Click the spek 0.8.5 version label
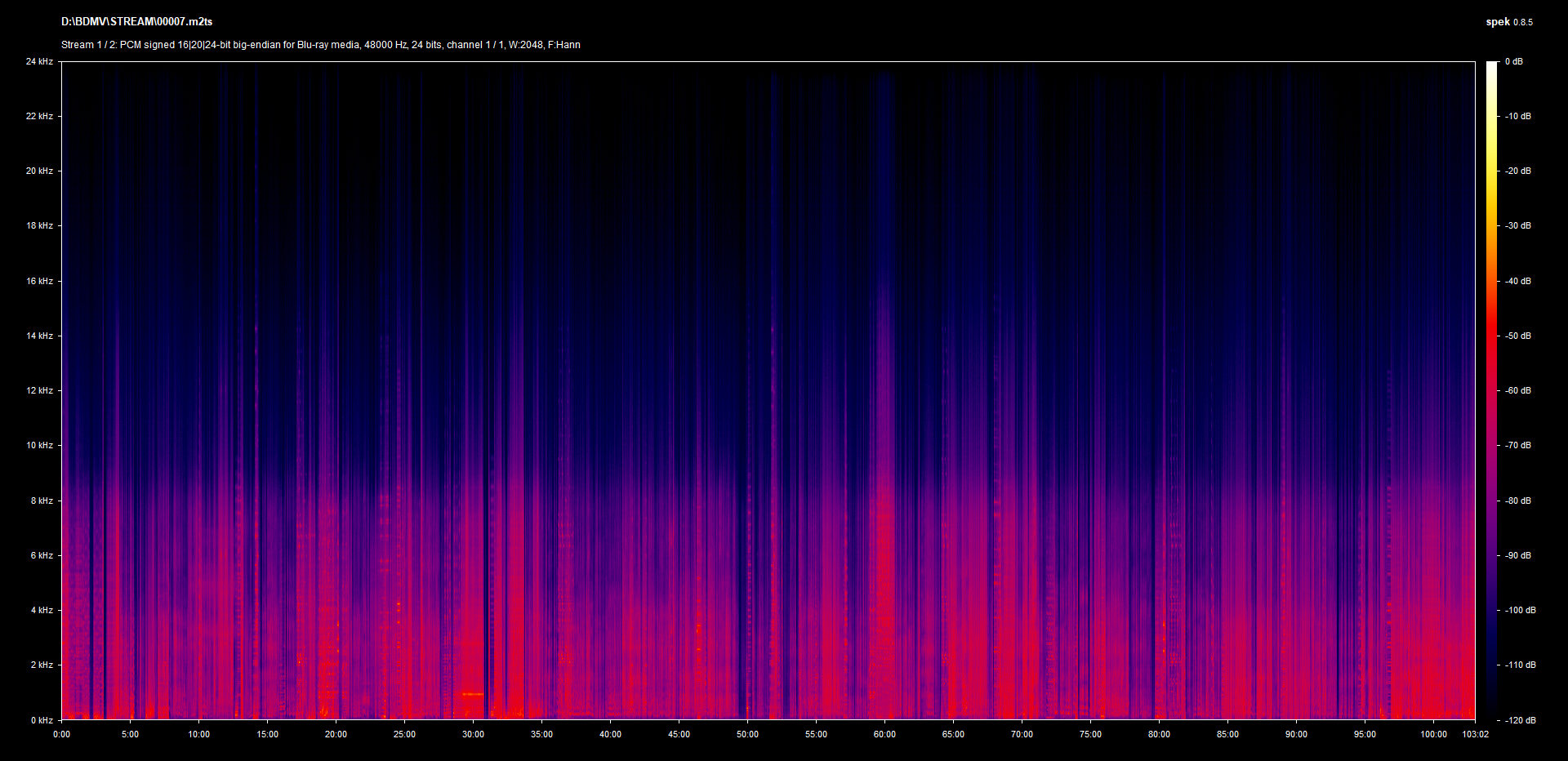Viewport: 1568px width, 761px height. tap(1508, 22)
